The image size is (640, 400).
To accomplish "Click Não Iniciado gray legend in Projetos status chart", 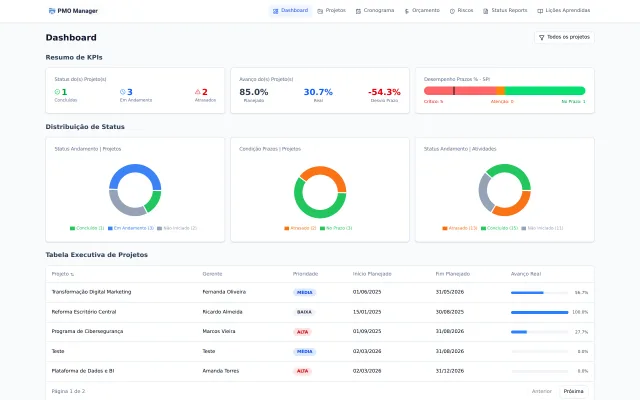I will (177, 228).
